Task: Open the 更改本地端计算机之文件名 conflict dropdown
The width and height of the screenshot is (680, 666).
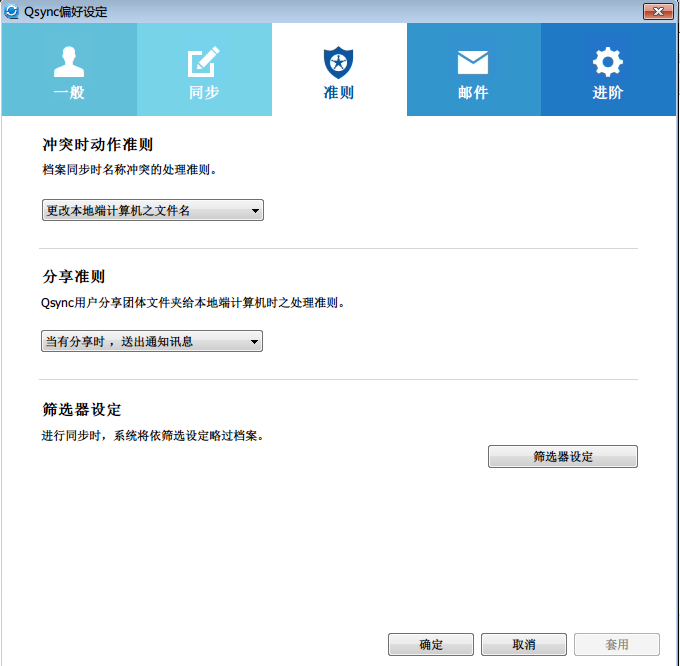Action: point(153,210)
